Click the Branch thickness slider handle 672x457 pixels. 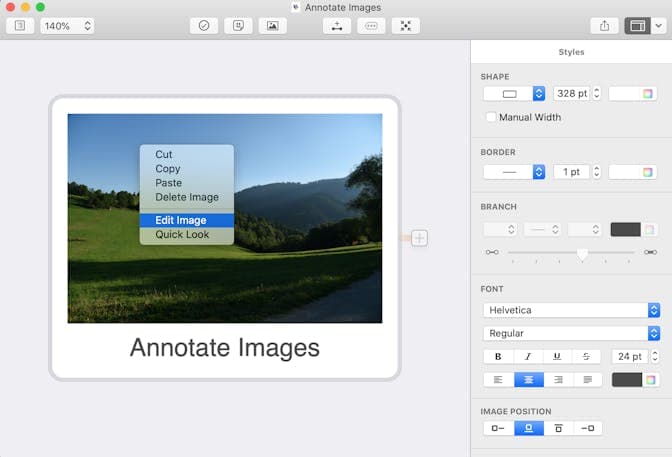[x=582, y=254]
